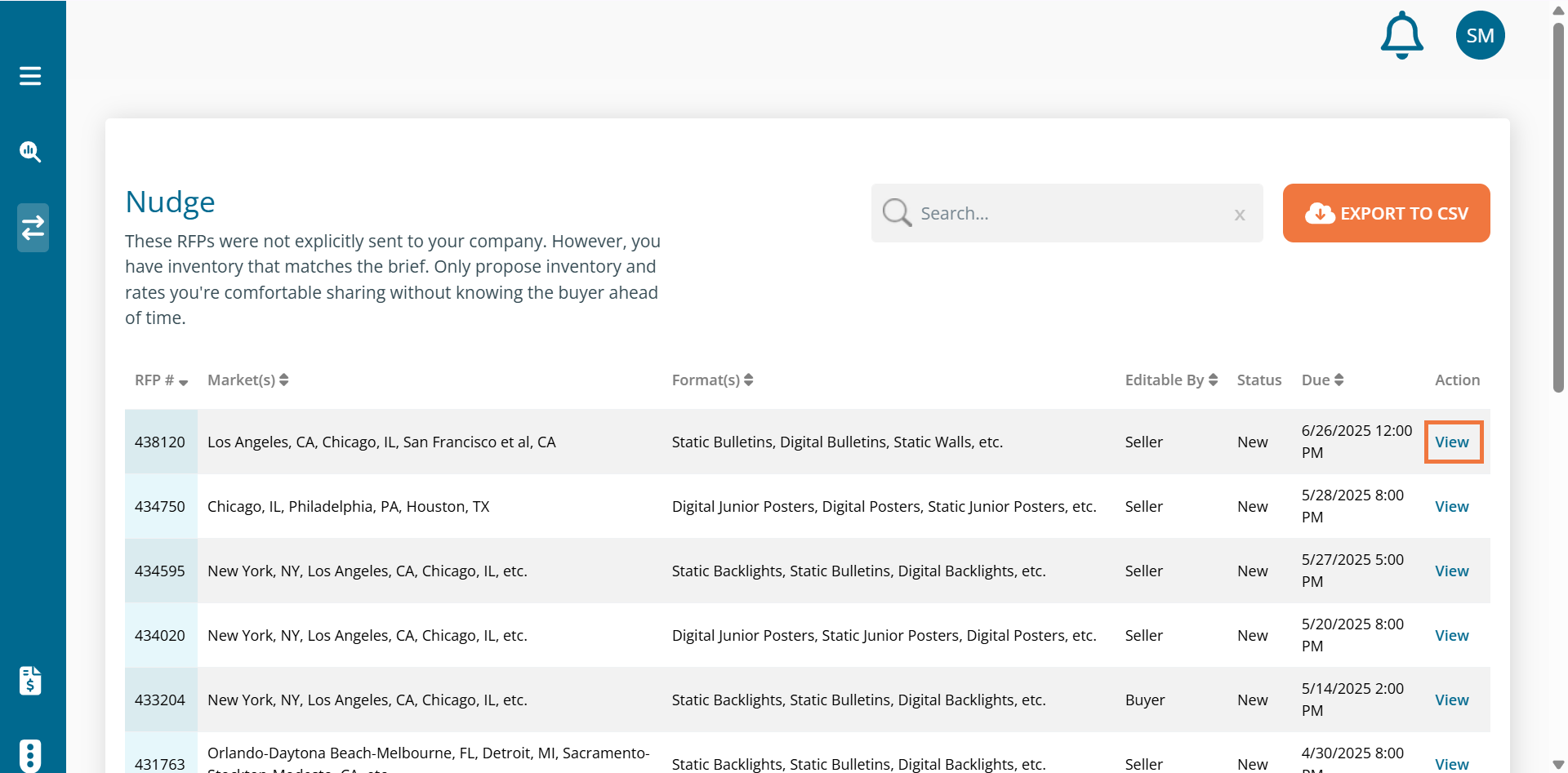The width and height of the screenshot is (1568, 773).
Task: Click the vertical page scrollbar
Action: (x=1558, y=204)
